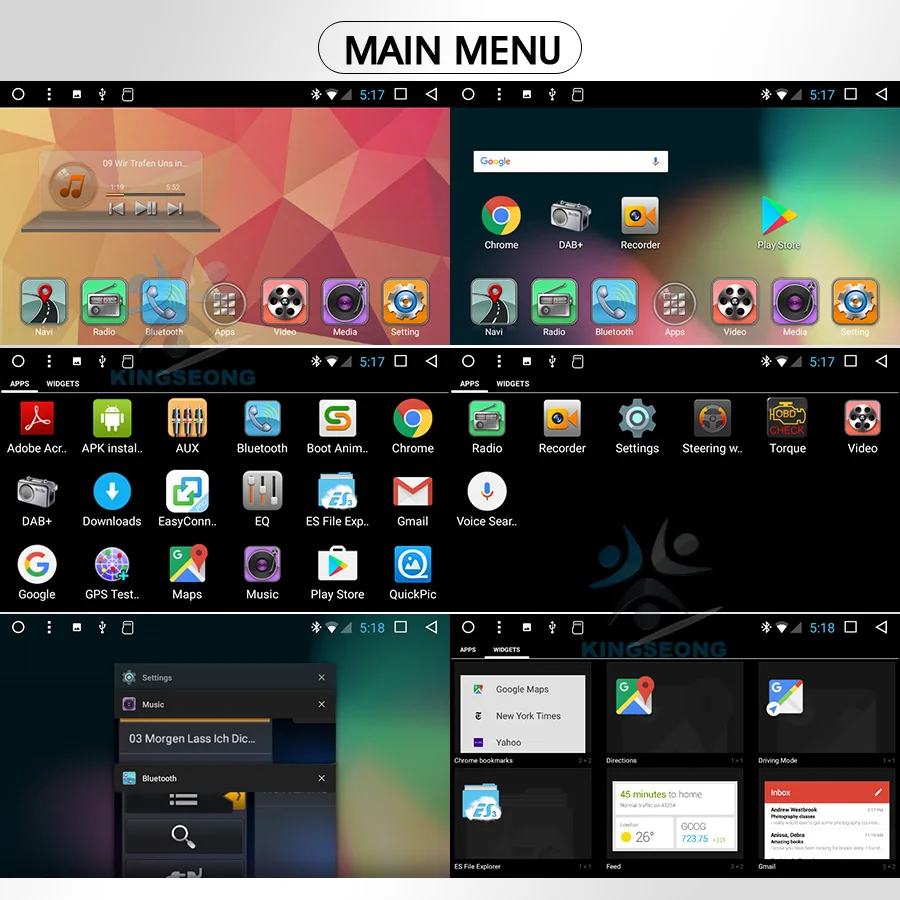Viewport: 900px width, 900px height.
Task: Open Chrome below the Google search bar
Action: coord(501,216)
